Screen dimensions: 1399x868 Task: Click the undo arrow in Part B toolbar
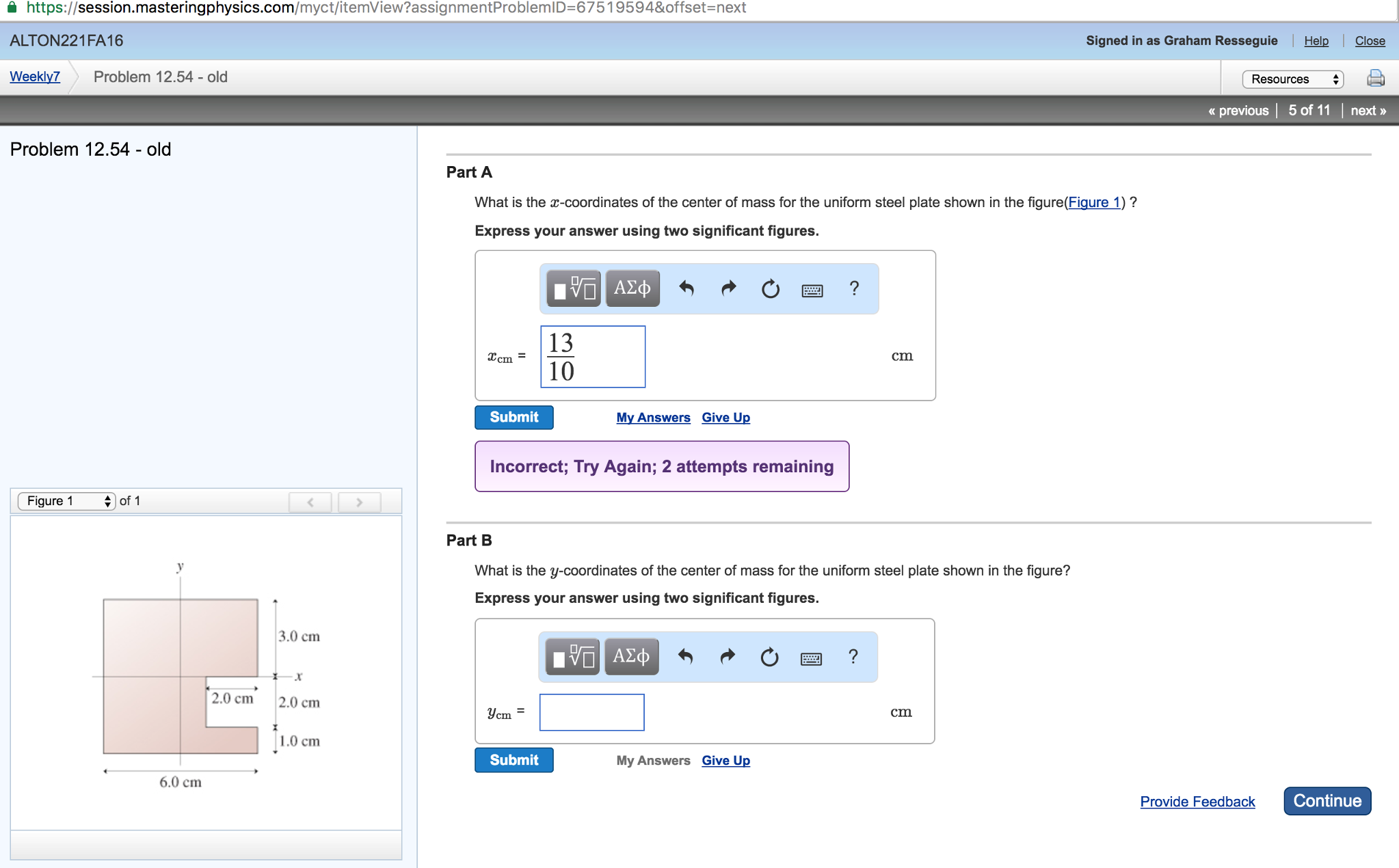[x=685, y=657]
